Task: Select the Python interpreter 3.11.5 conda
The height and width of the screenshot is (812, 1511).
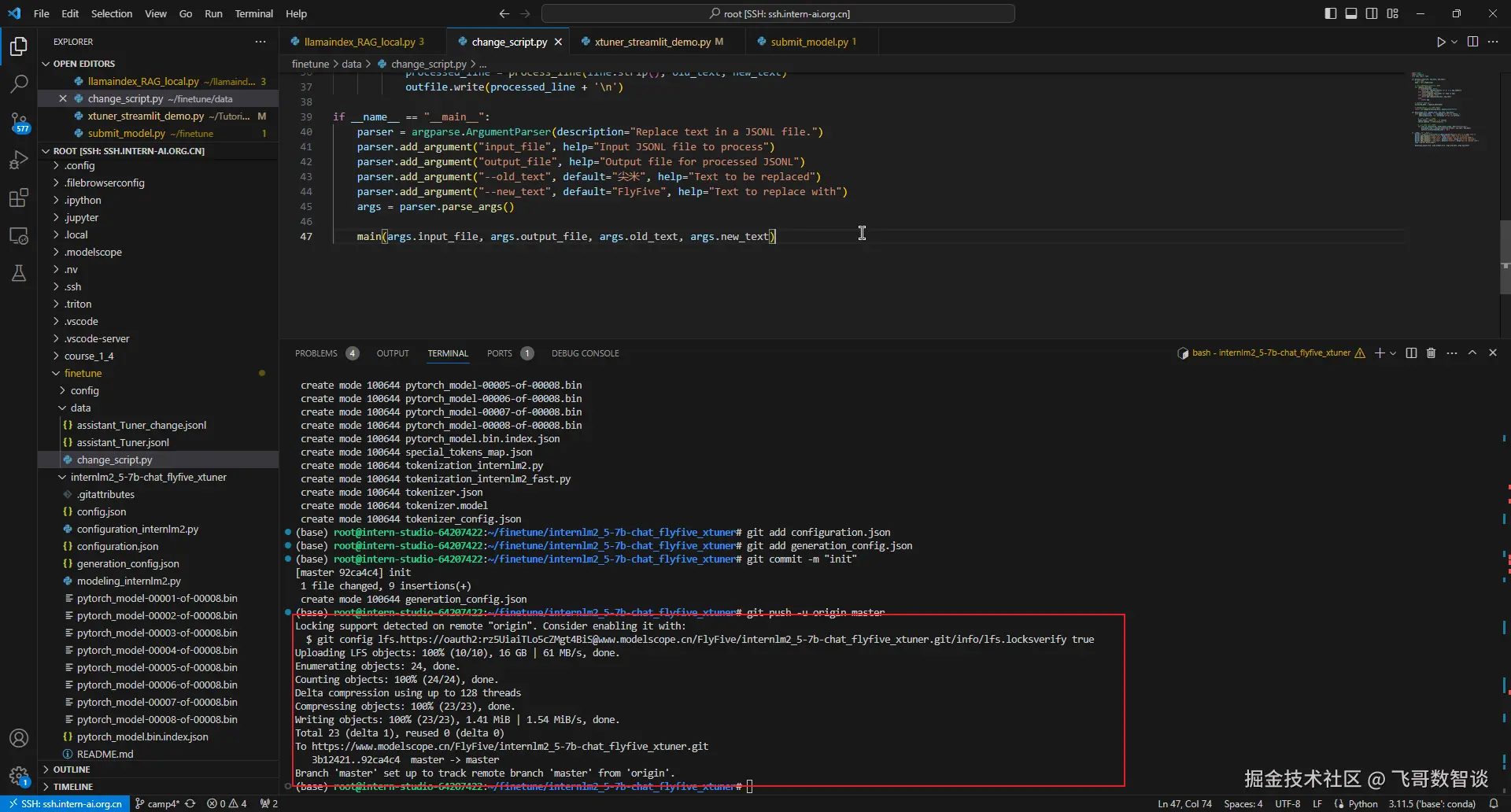Action: click(1432, 803)
